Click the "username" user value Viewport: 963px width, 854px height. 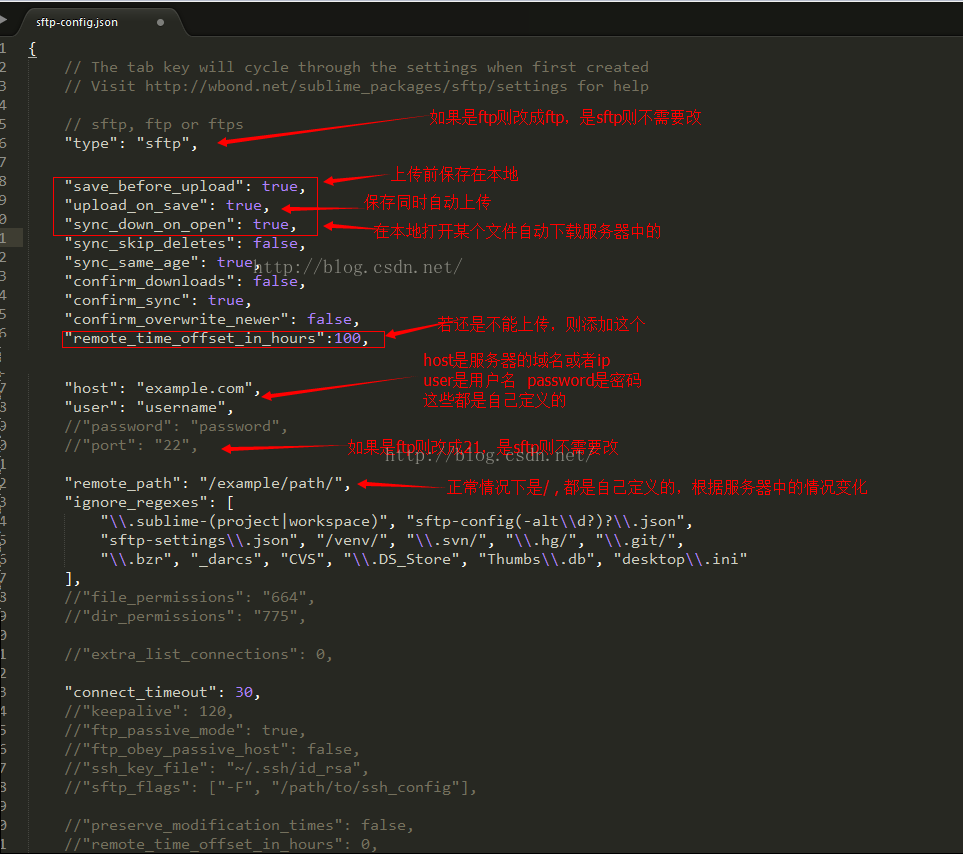tap(181, 407)
